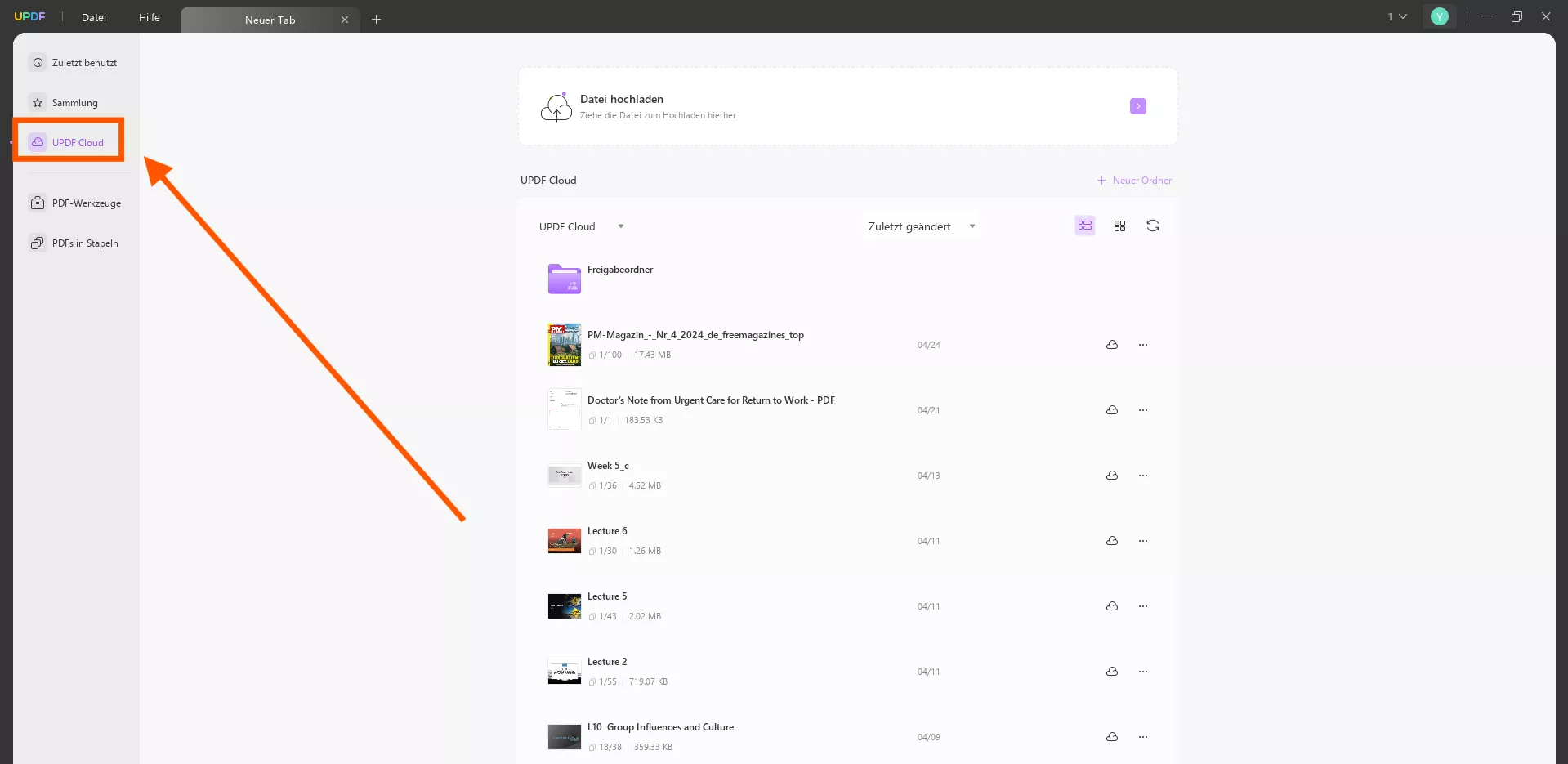
Task: Click cloud icon for Lecture 2
Action: click(1112, 672)
